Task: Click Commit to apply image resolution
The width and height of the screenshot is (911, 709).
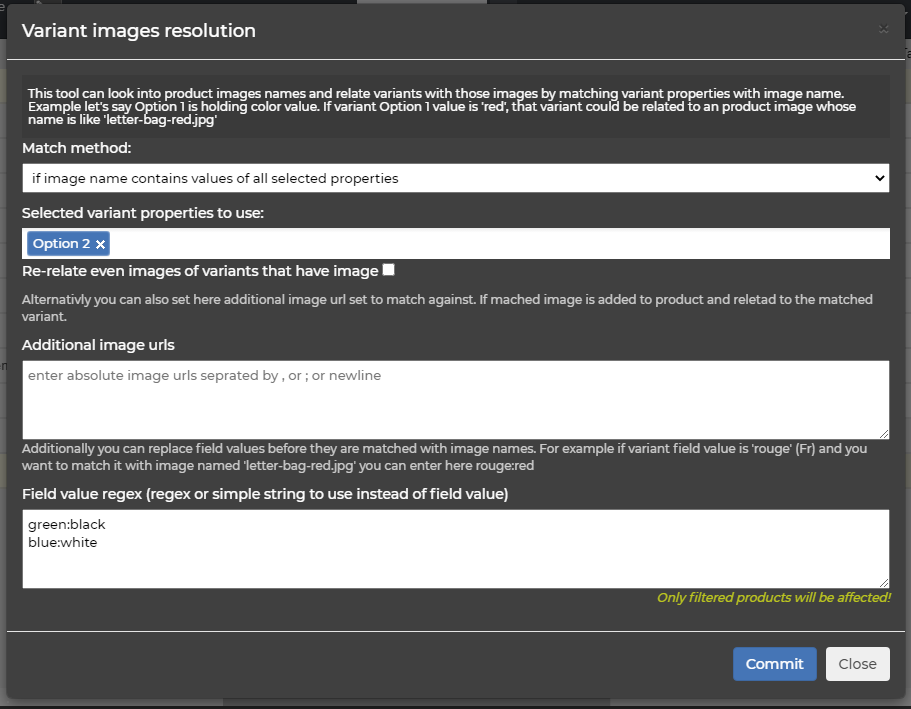Action: [774, 664]
